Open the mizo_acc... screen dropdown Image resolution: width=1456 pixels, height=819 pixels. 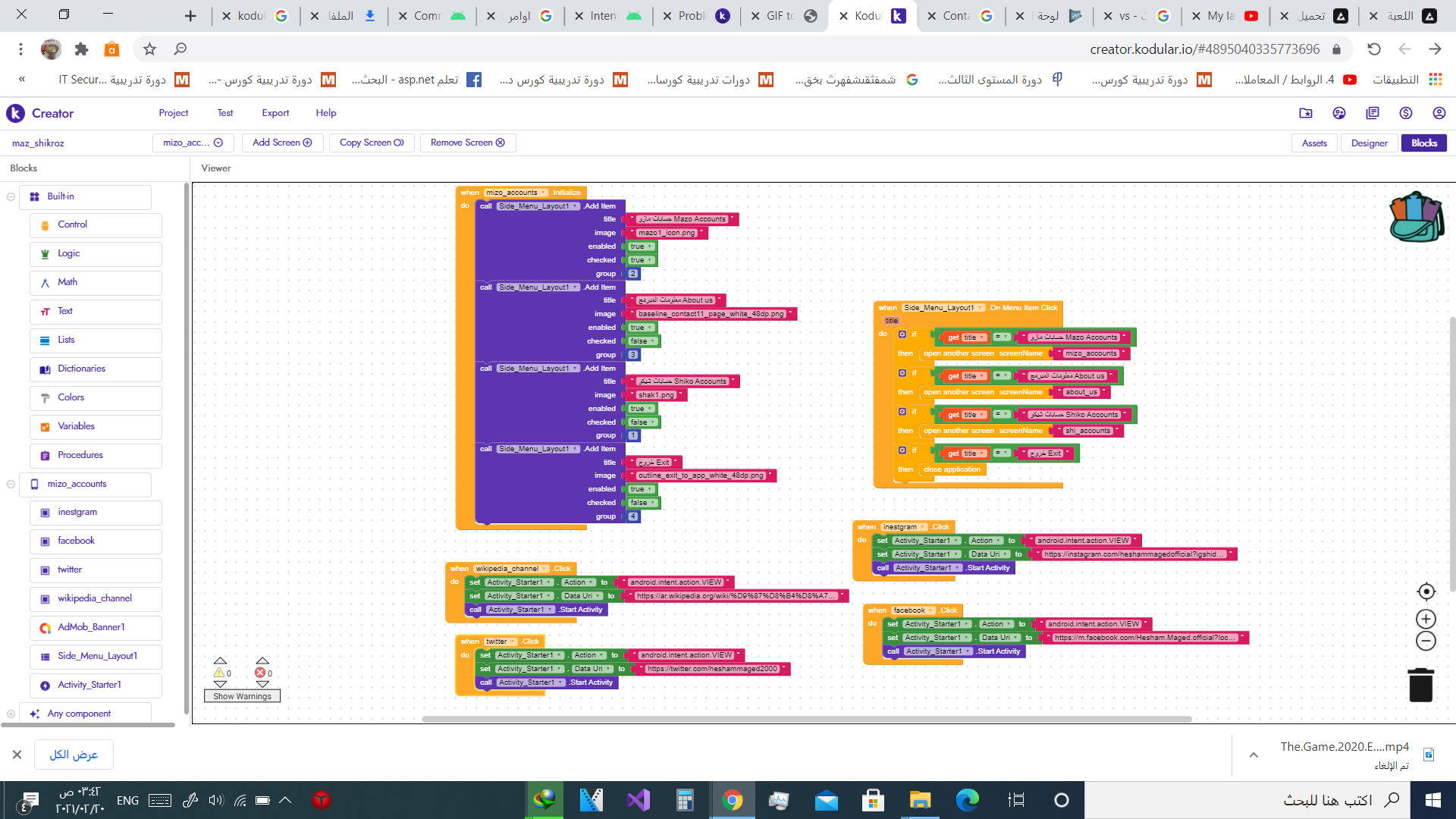tap(193, 143)
